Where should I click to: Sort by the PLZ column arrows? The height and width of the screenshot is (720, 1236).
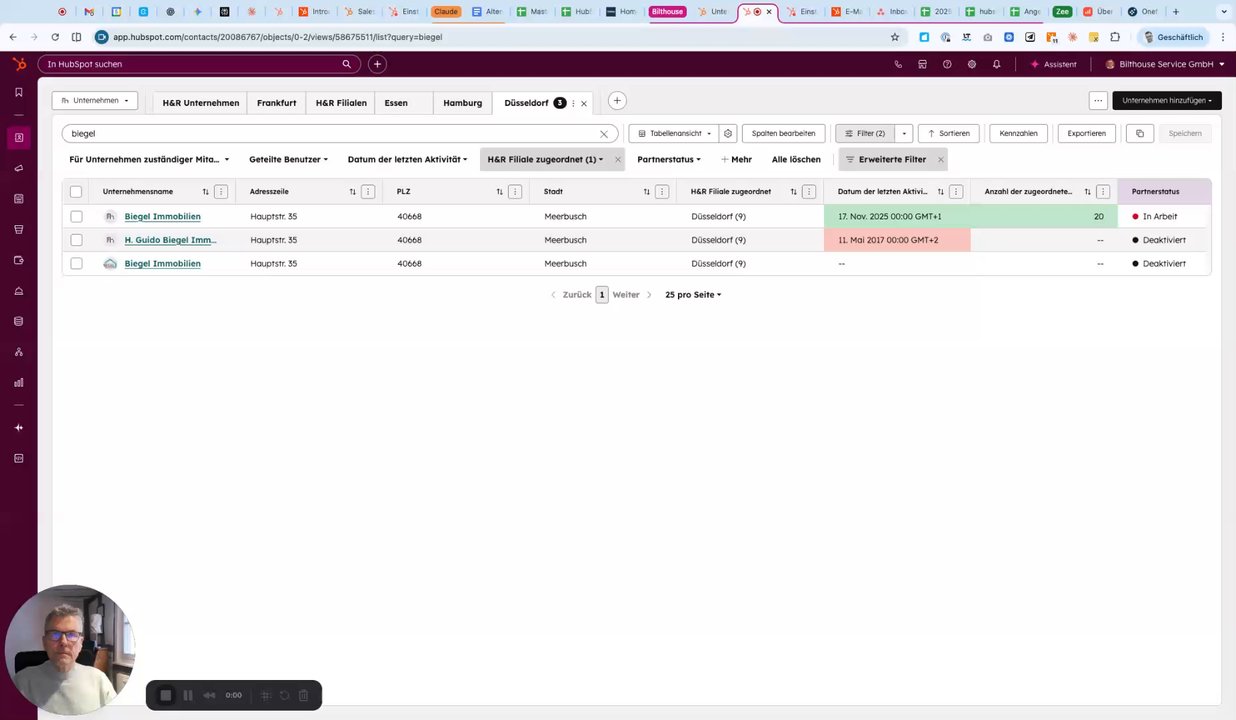(500, 192)
